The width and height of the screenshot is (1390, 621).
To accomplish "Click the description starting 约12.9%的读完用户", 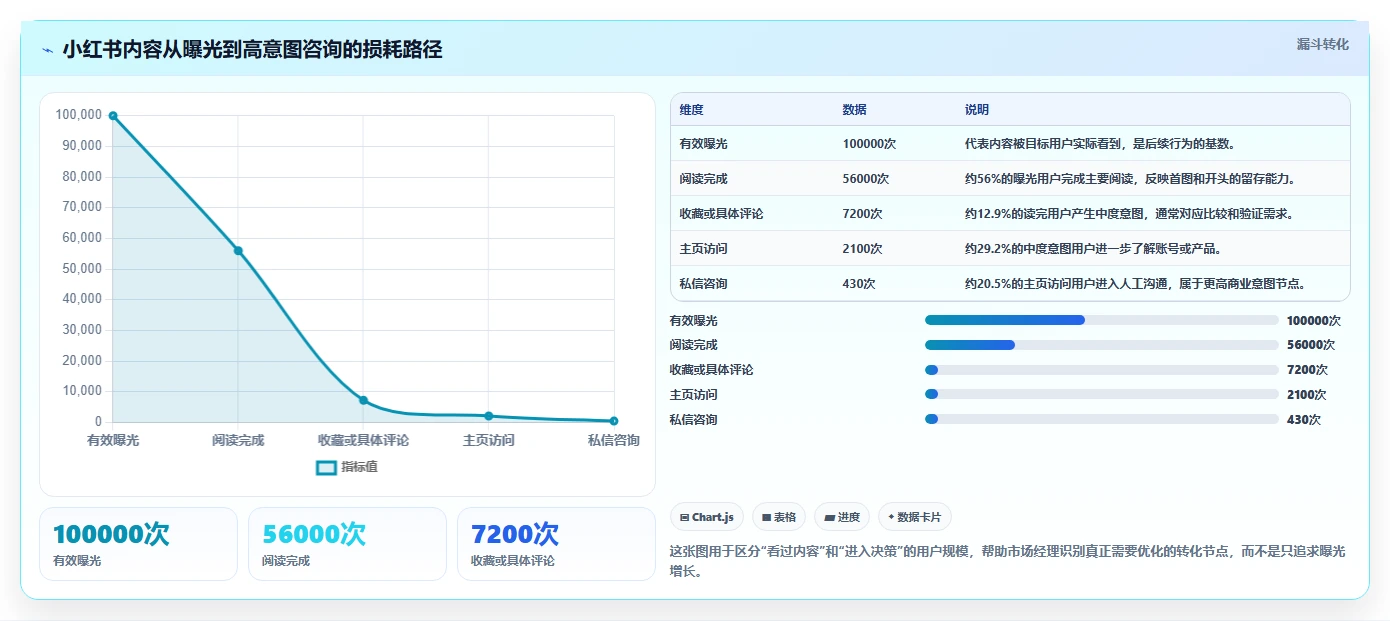I will [x=1130, y=214].
